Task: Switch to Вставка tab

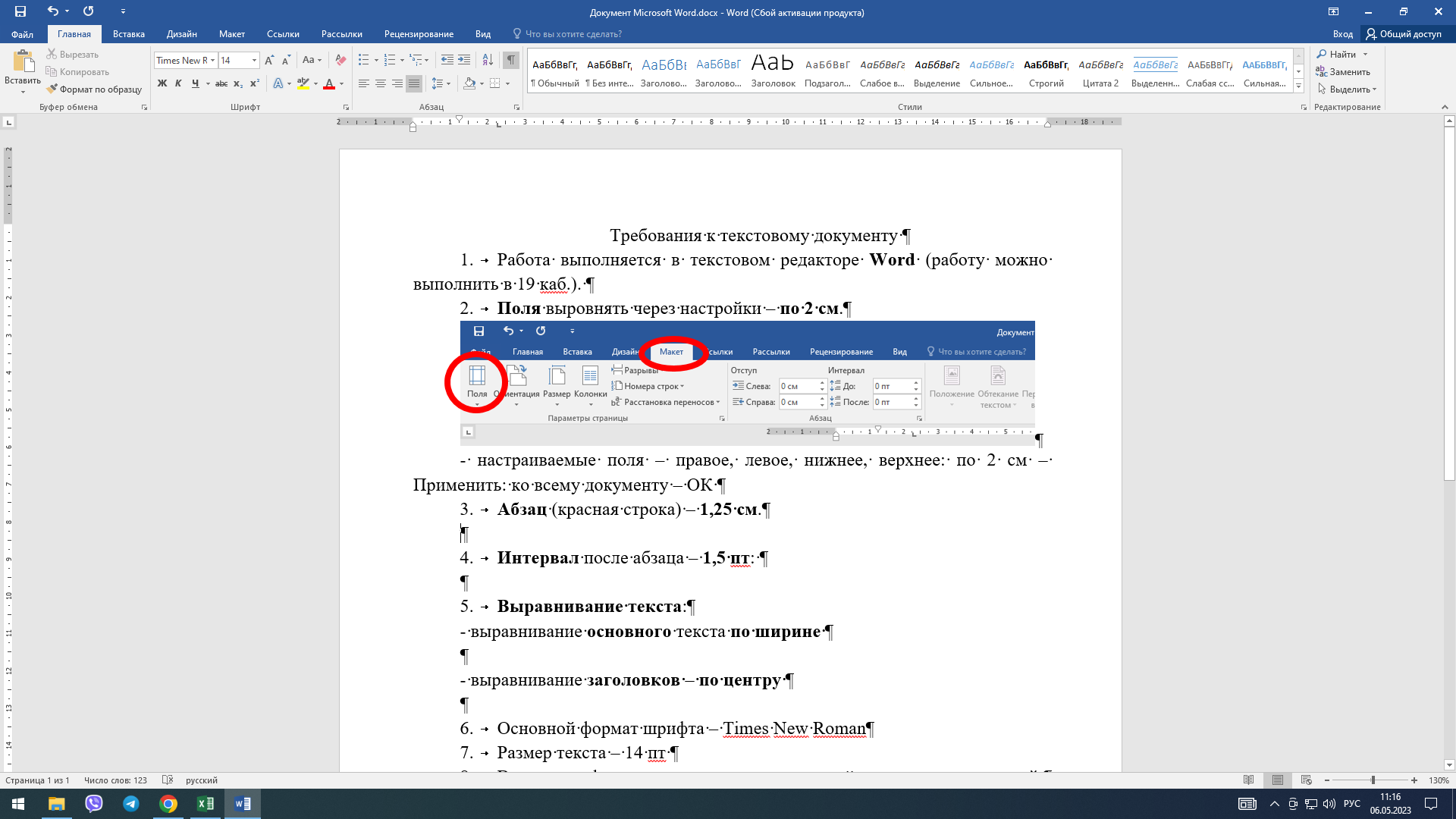Action: [129, 34]
